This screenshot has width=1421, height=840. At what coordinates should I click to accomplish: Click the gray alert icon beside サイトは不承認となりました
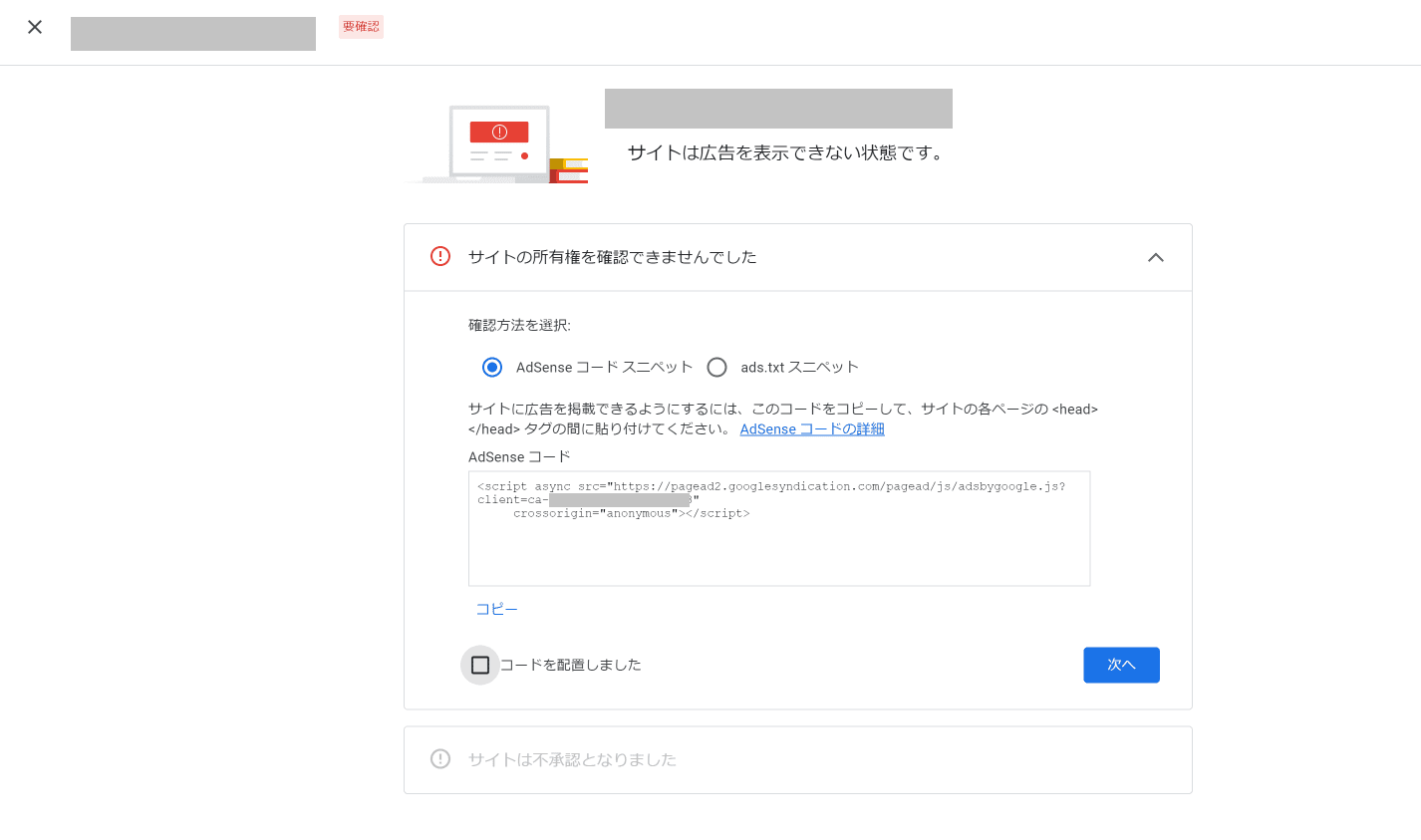(440, 759)
